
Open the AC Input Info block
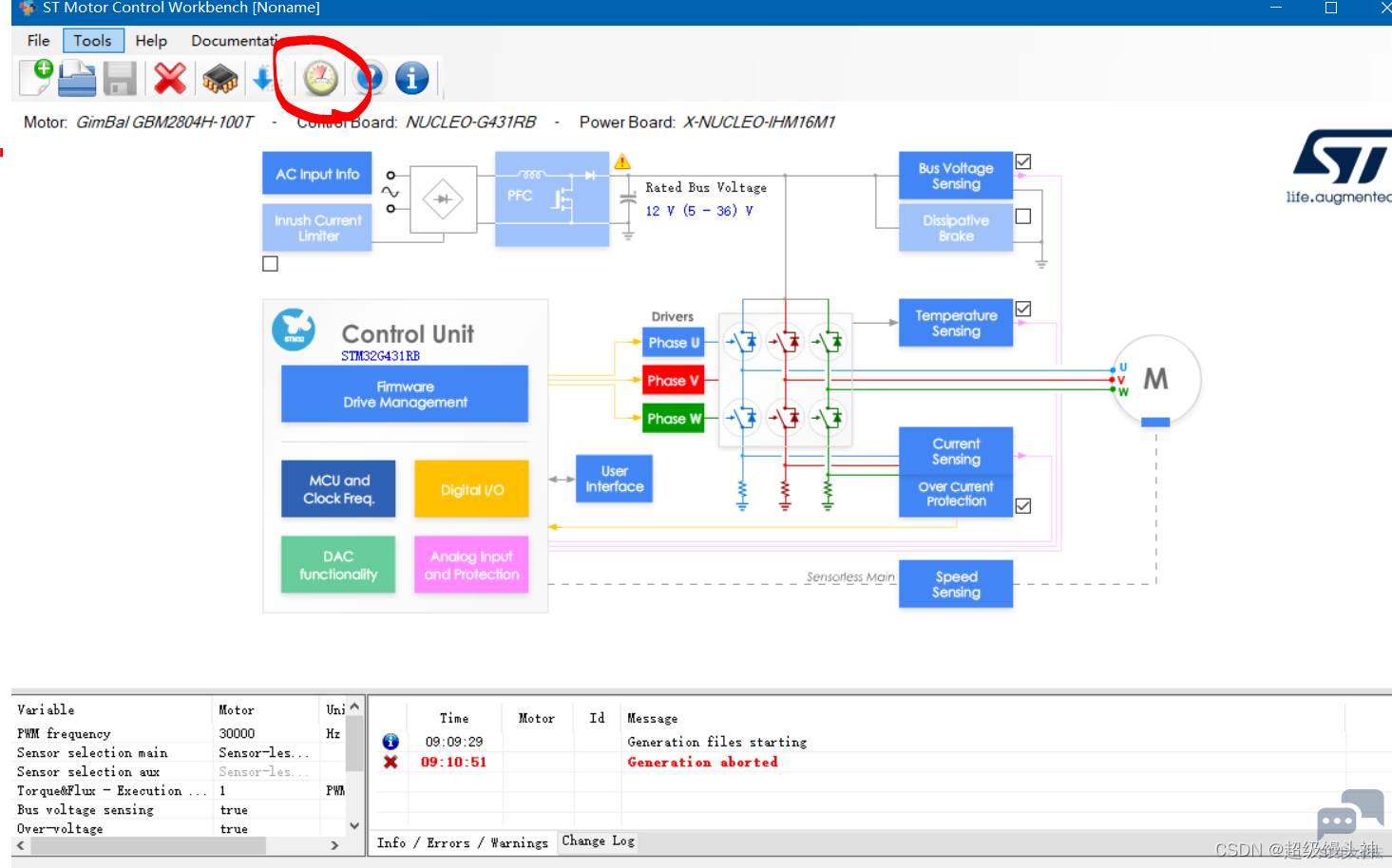(317, 174)
